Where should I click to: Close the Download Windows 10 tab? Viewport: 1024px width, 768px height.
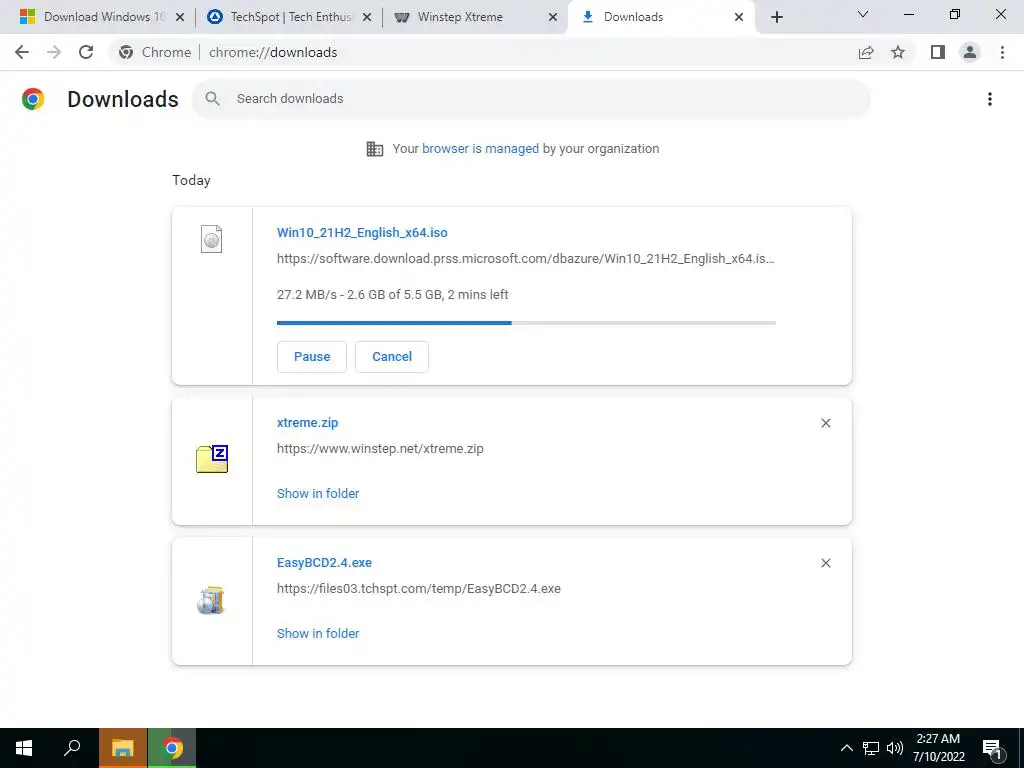[x=180, y=17]
